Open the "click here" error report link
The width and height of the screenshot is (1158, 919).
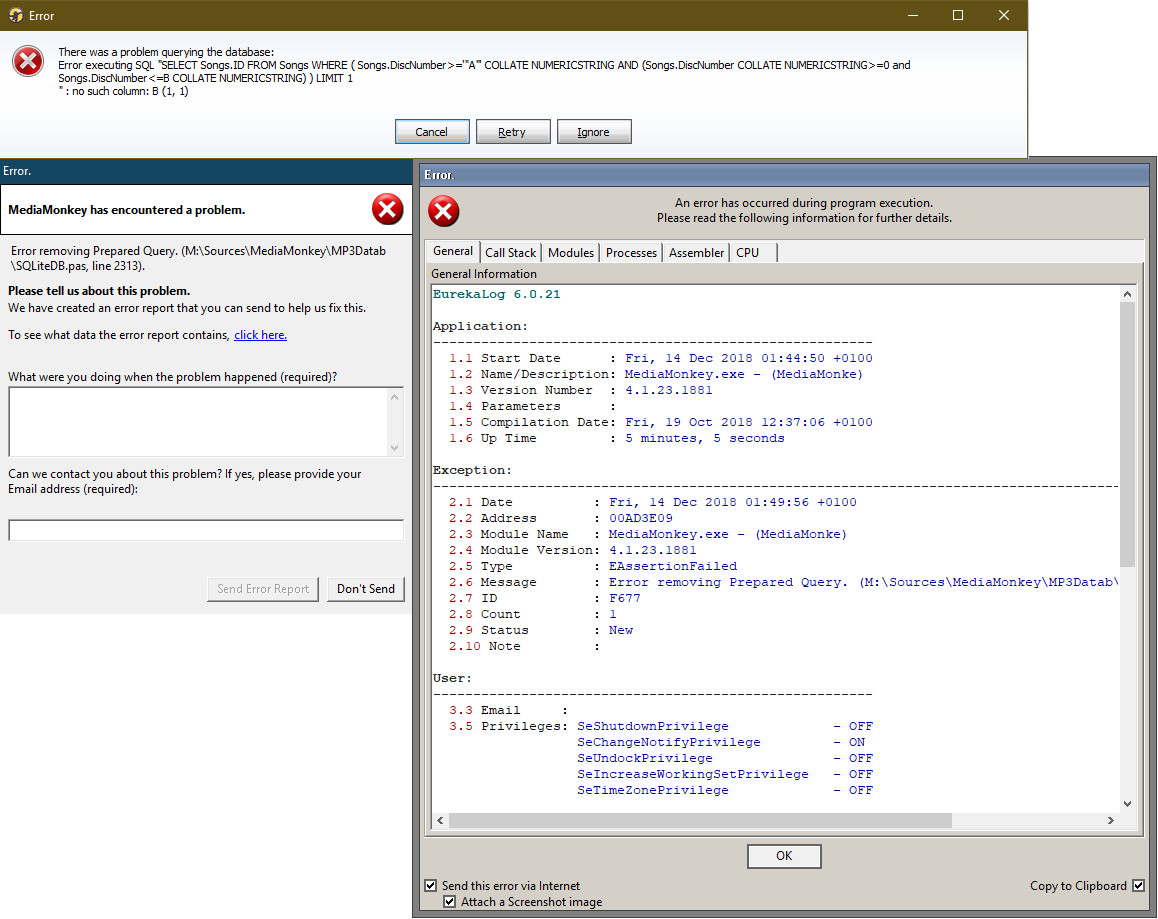[x=260, y=335]
